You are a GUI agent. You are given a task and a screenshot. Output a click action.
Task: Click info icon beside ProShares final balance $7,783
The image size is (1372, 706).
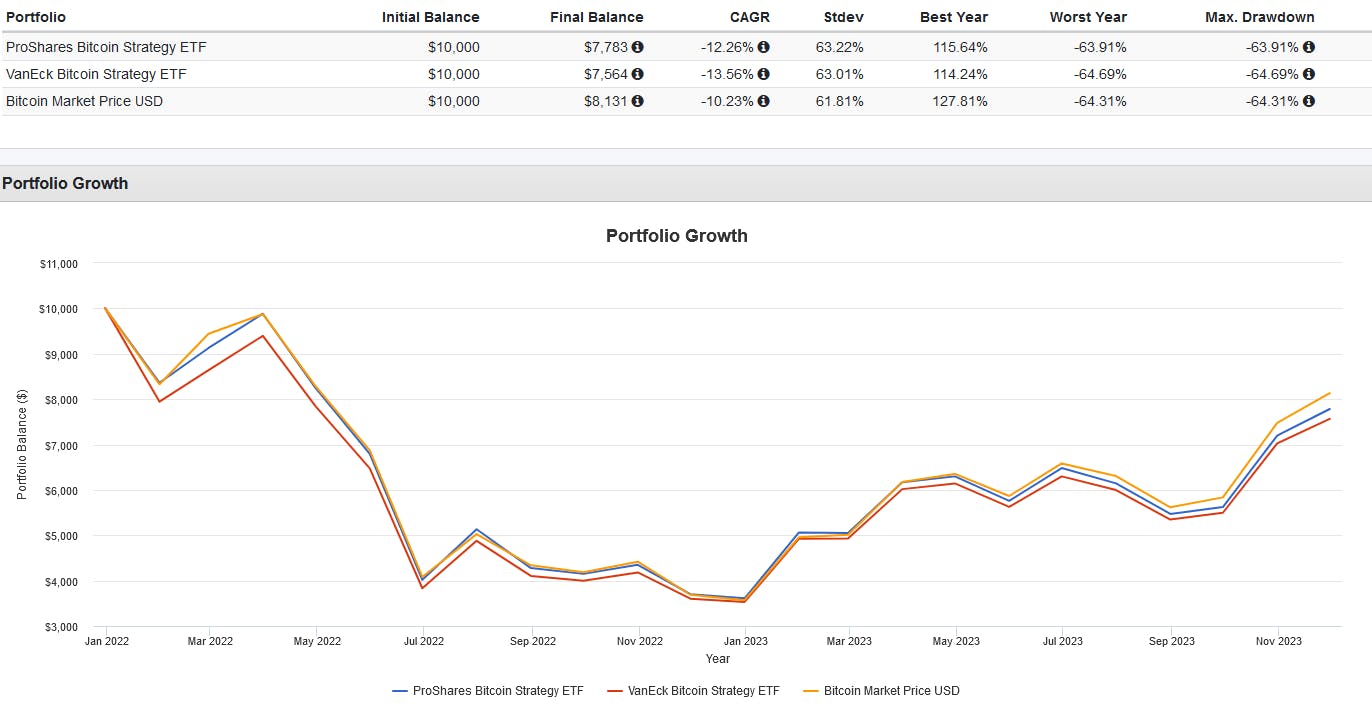638,47
